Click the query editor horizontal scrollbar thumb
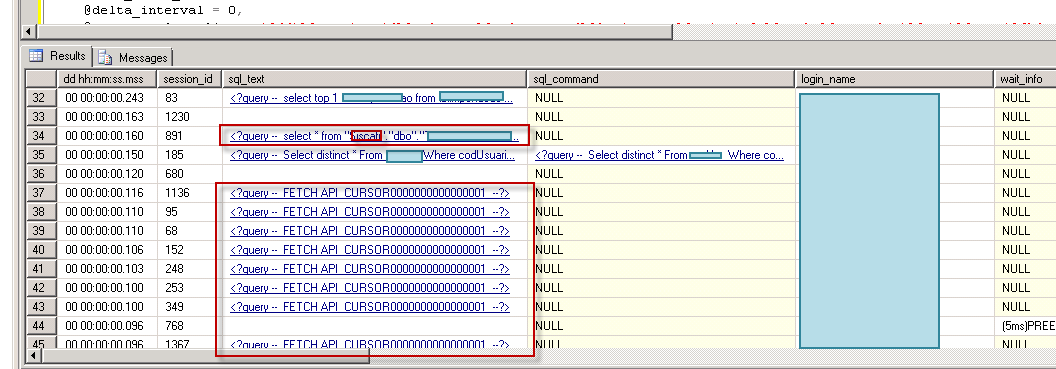Image resolution: width=1056 pixels, height=369 pixels. coord(355,32)
